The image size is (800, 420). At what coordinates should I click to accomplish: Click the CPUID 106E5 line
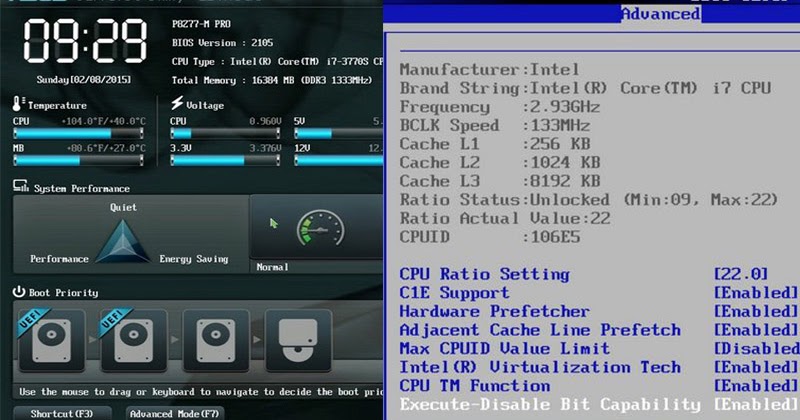[x=490, y=237]
